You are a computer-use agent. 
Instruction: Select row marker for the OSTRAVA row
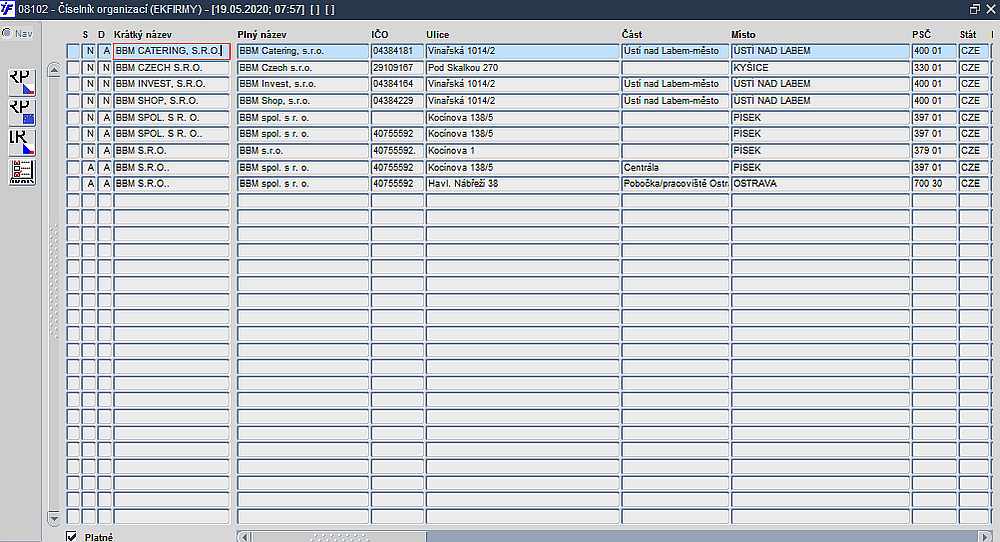click(x=73, y=184)
